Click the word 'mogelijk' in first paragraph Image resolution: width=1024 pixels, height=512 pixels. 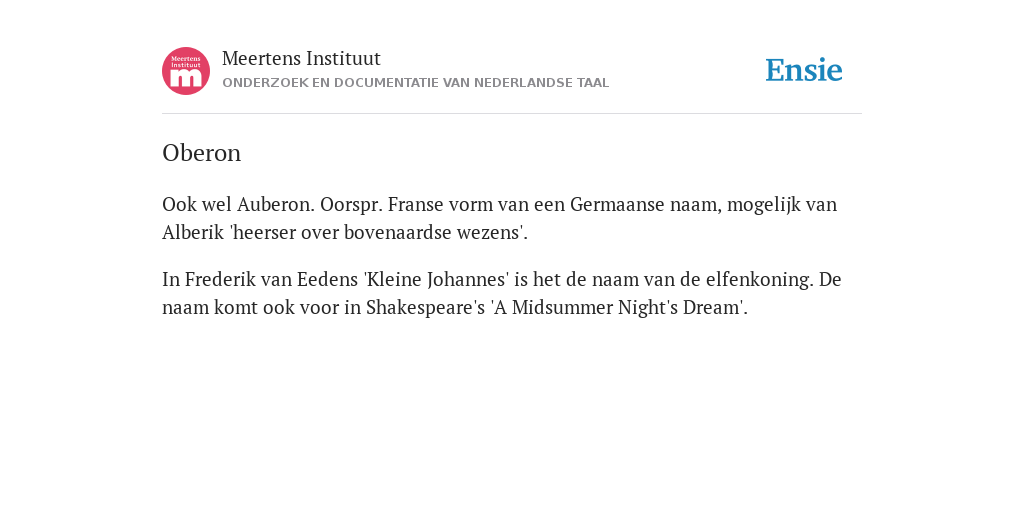click(x=763, y=205)
